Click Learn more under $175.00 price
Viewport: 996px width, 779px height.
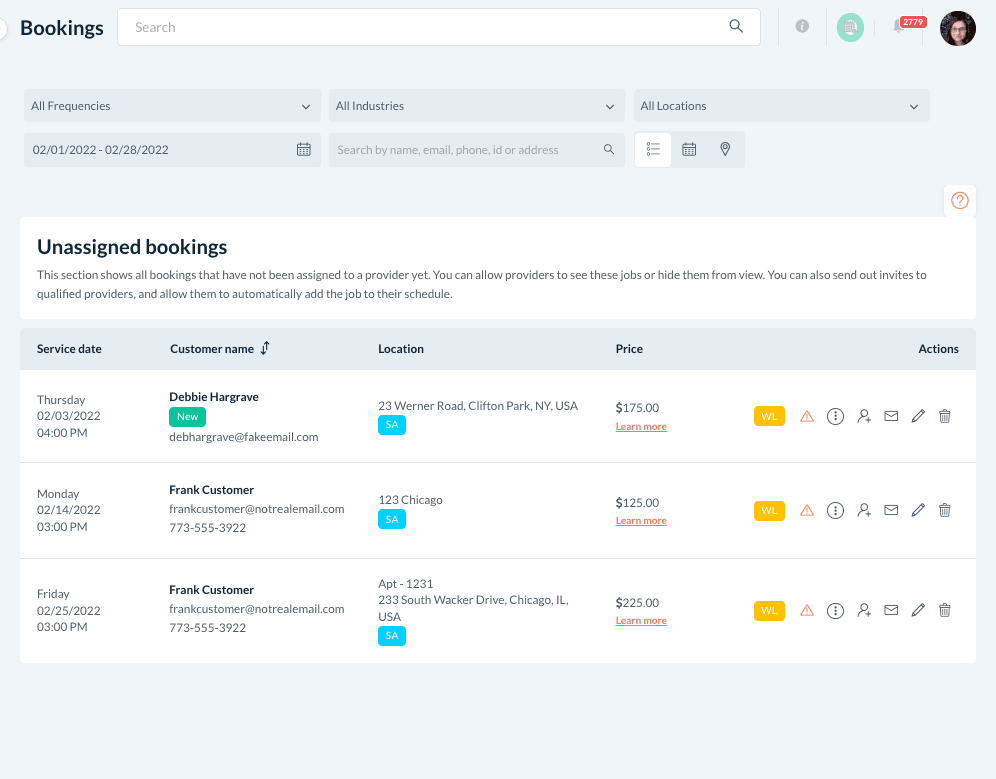pos(641,427)
